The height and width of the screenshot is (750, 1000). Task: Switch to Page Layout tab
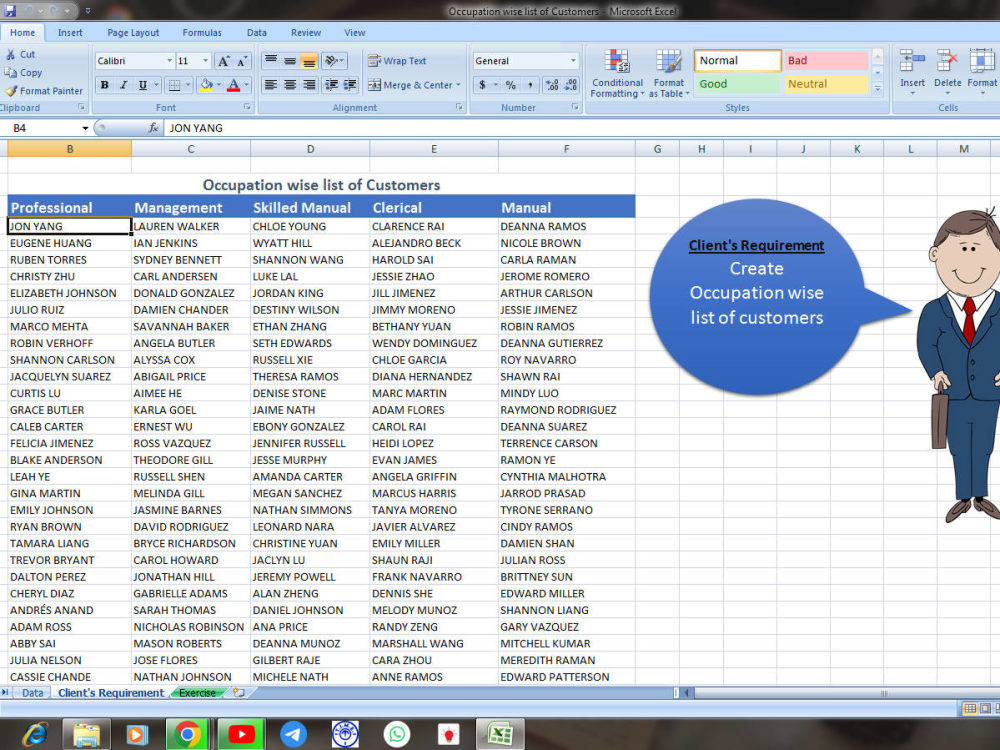point(133,33)
